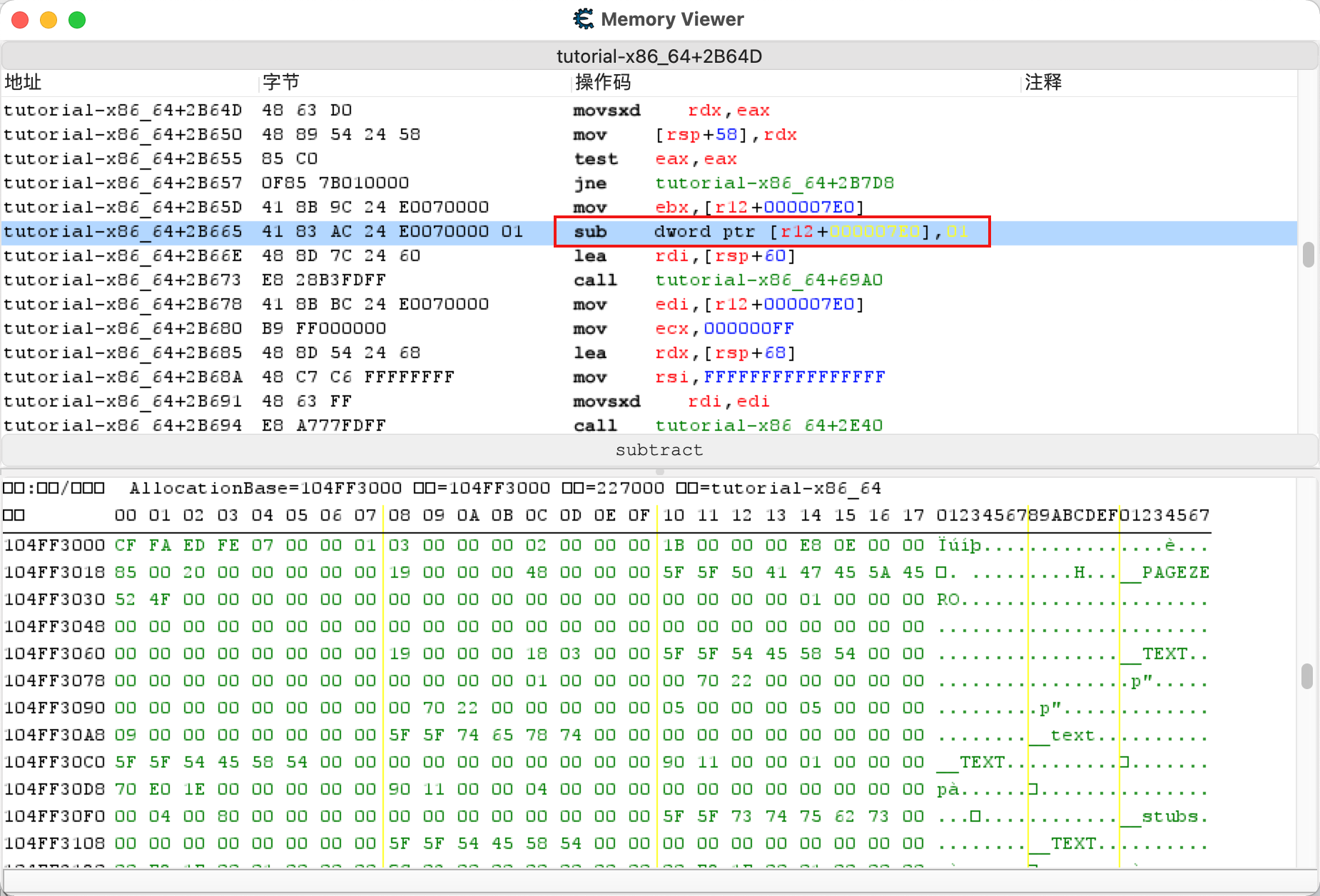This screenshot has height=896, width=1320.
Task: Click the AllocationBase=104FF3000 info text
Action: (x=265, y=489)
